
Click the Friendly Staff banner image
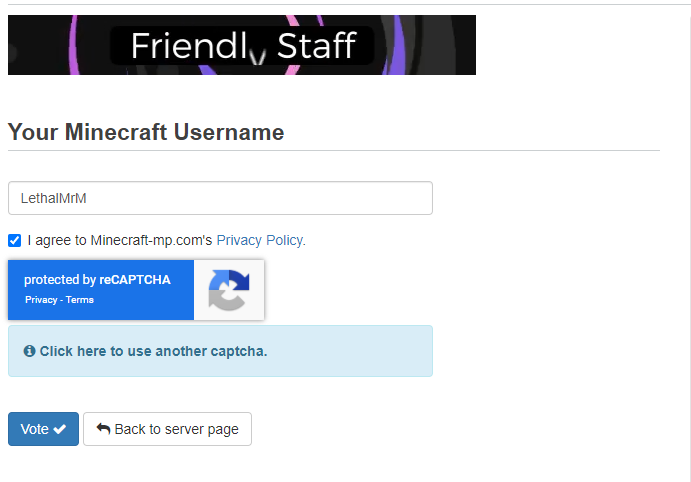point(242,45)
